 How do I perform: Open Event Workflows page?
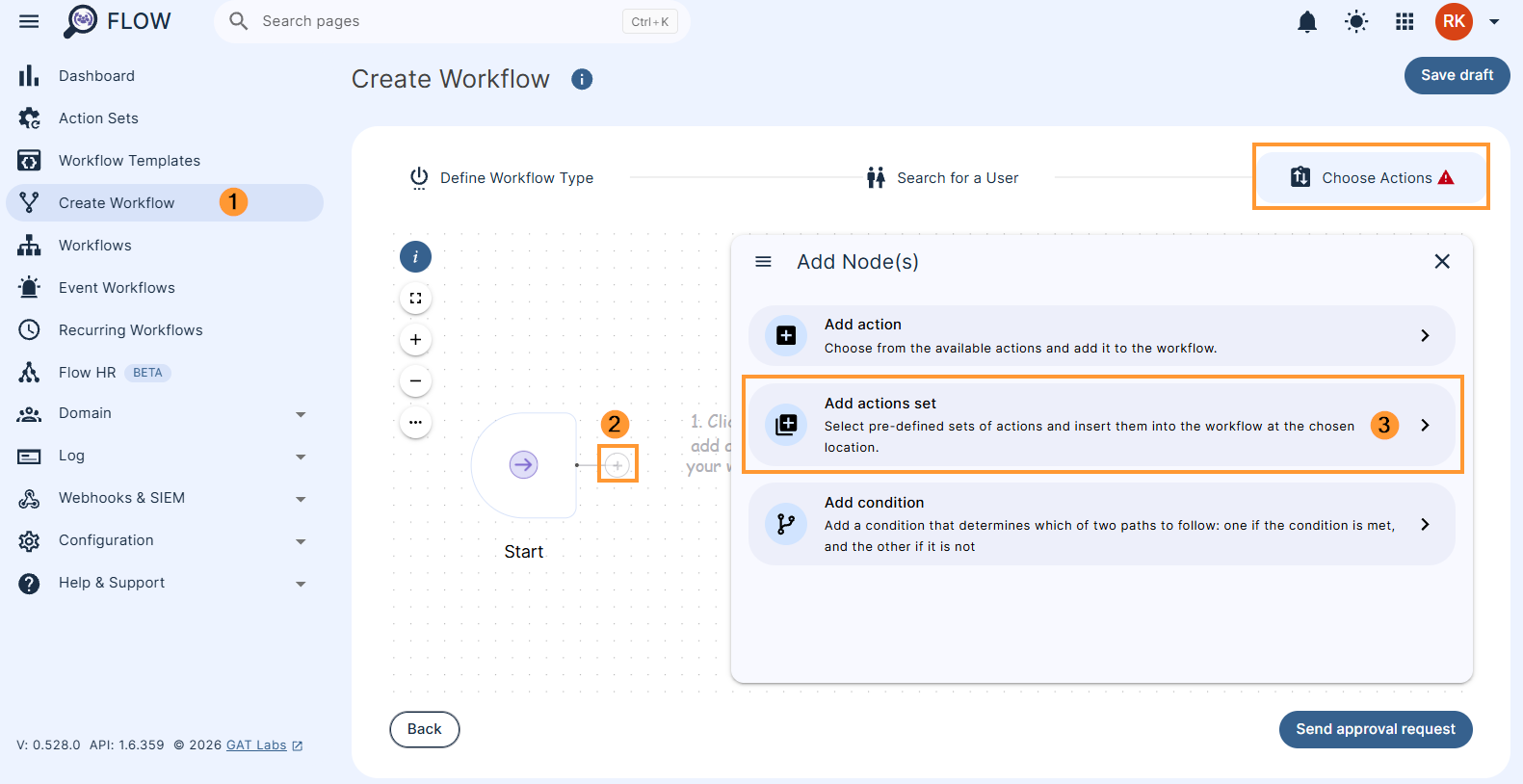[x=165, y=288]
